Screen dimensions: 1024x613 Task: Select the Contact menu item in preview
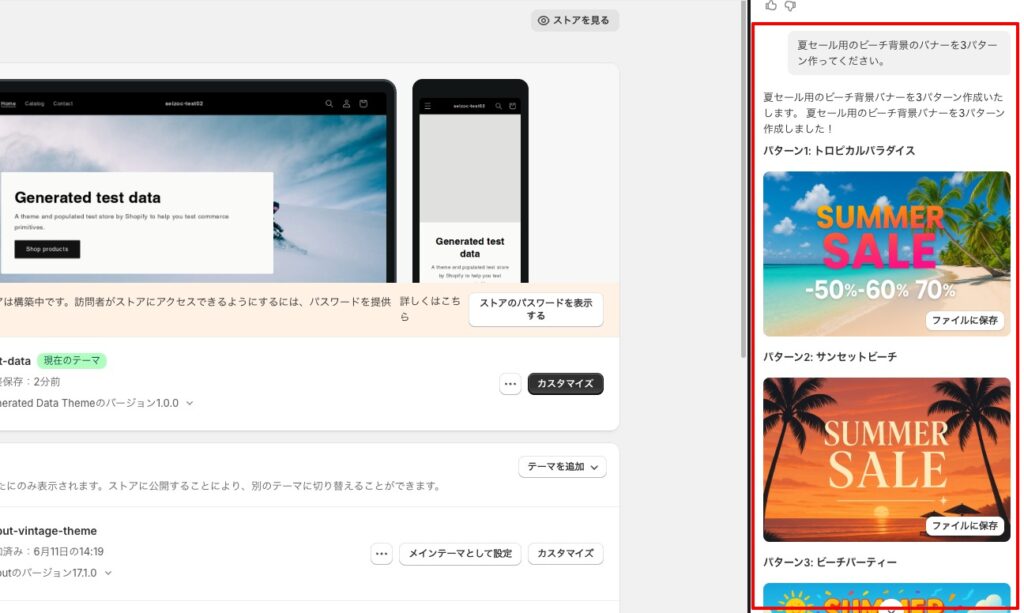pos(63,104)
